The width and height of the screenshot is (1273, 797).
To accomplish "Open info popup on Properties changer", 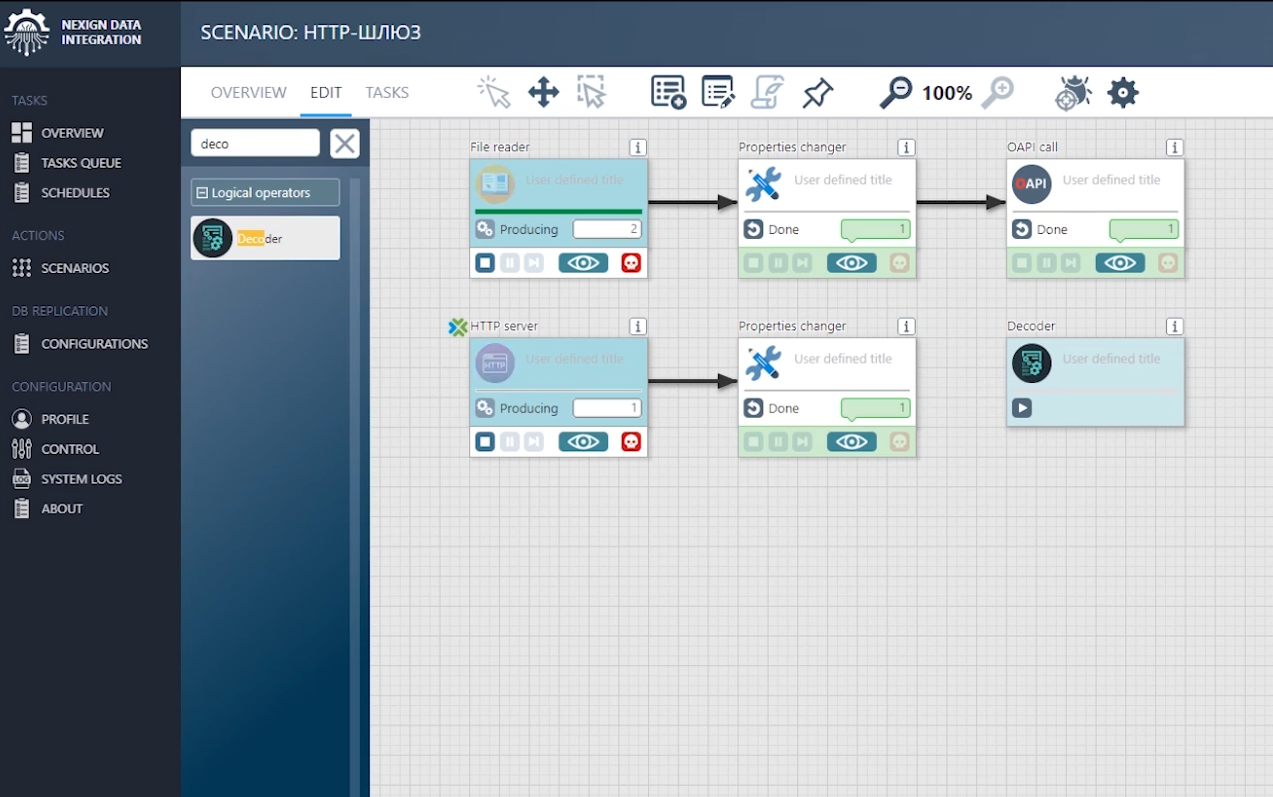I will (906, 147).
